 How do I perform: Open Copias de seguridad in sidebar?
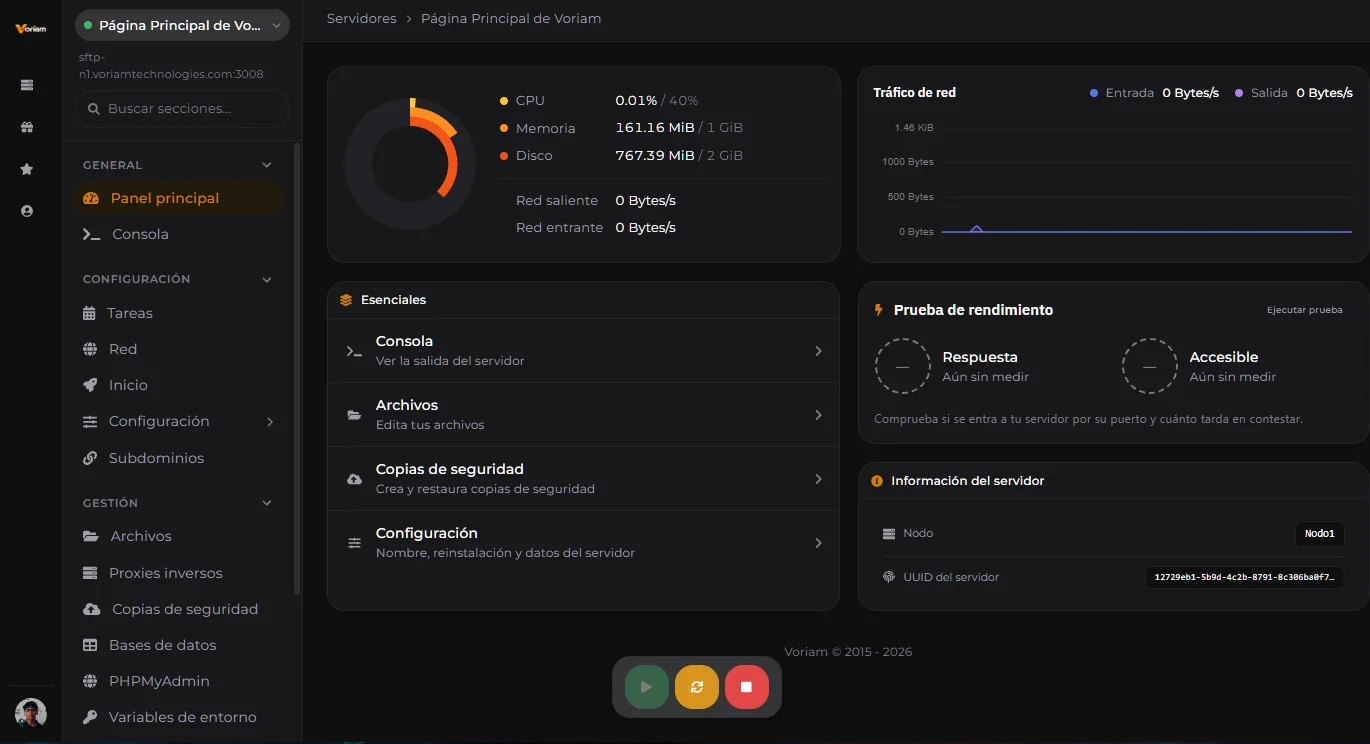click(x=180, y=609)
